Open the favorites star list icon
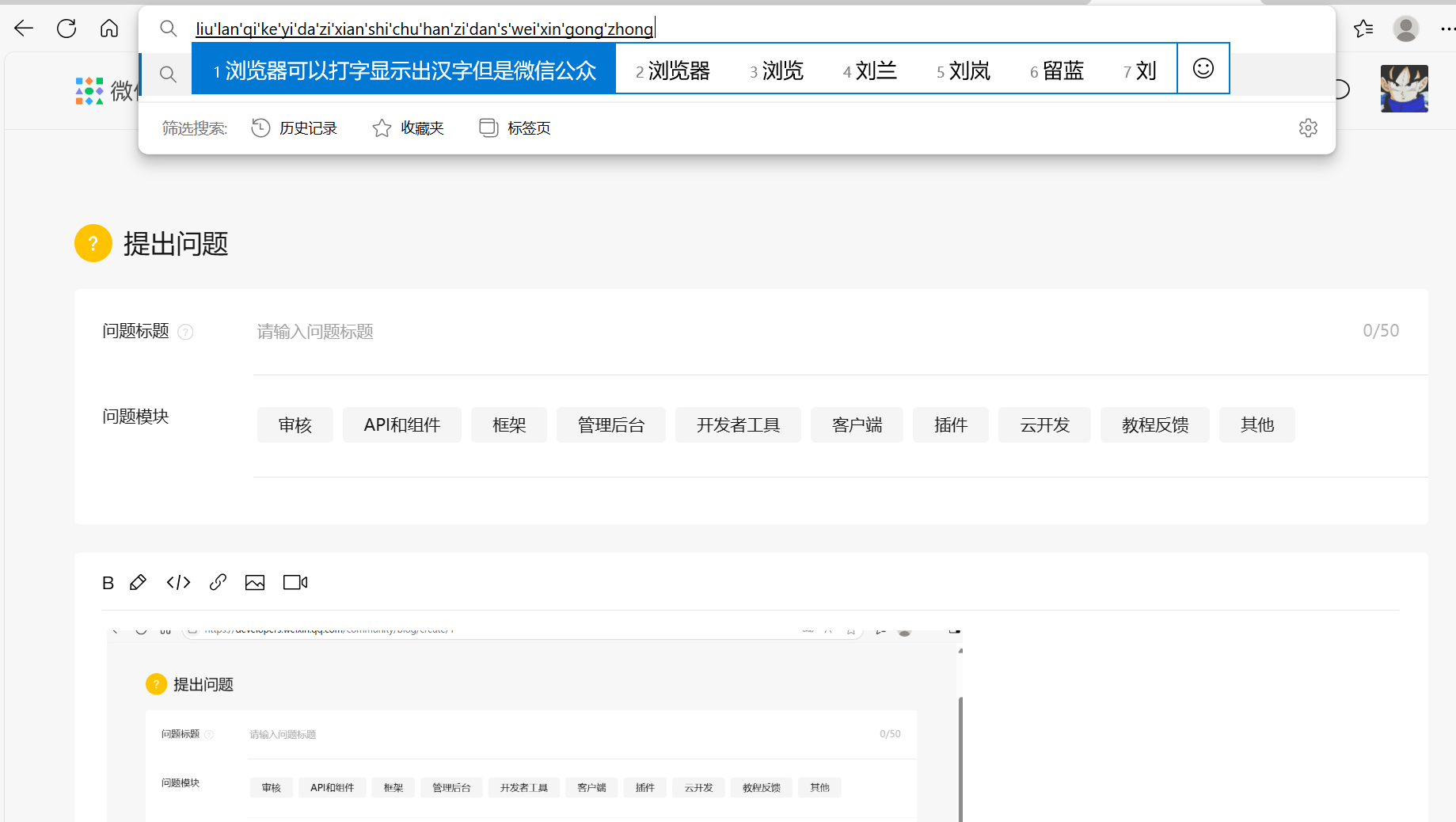The height and width of the screenshot is (822, 1456). click(x=1363, y=29)
